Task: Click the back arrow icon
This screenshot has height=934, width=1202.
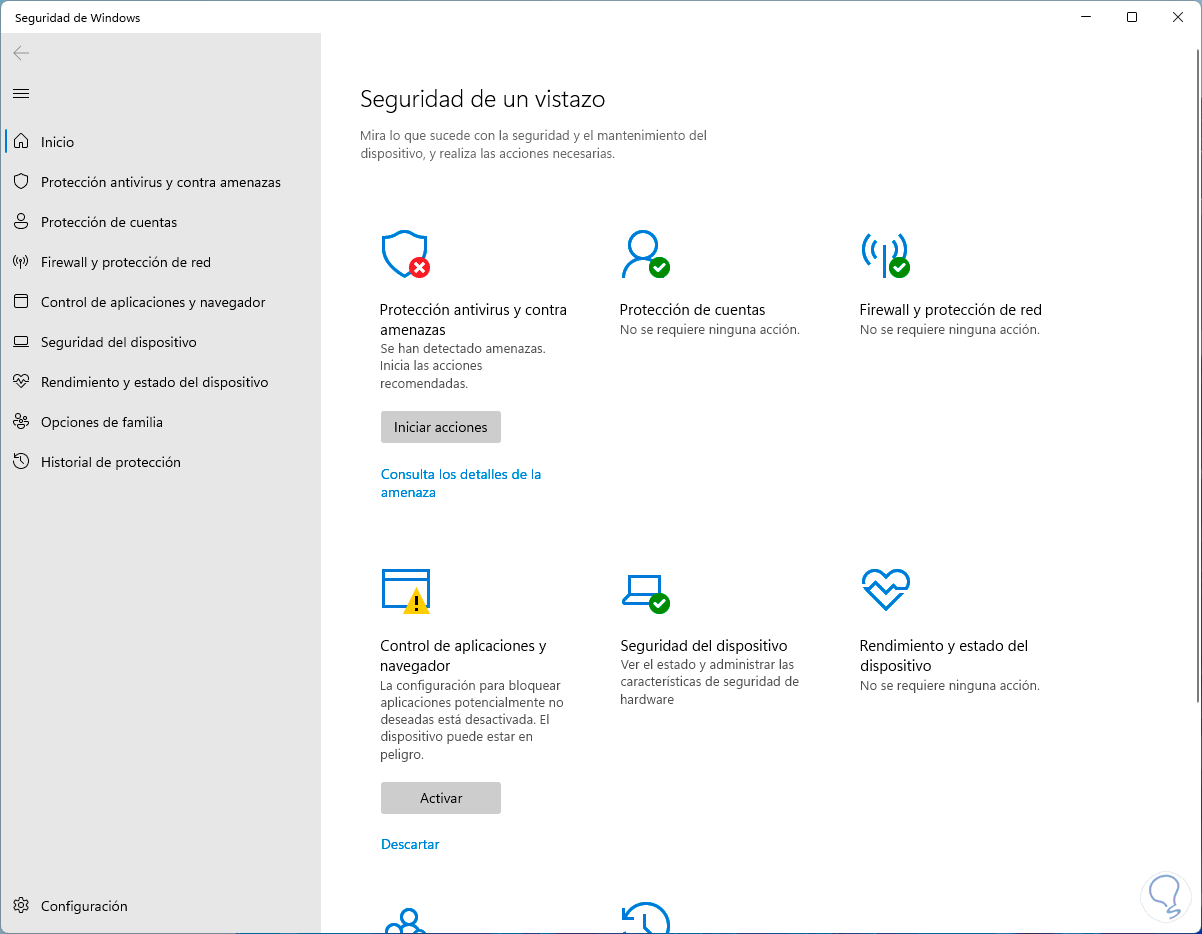Action: (x=21, y=53)
